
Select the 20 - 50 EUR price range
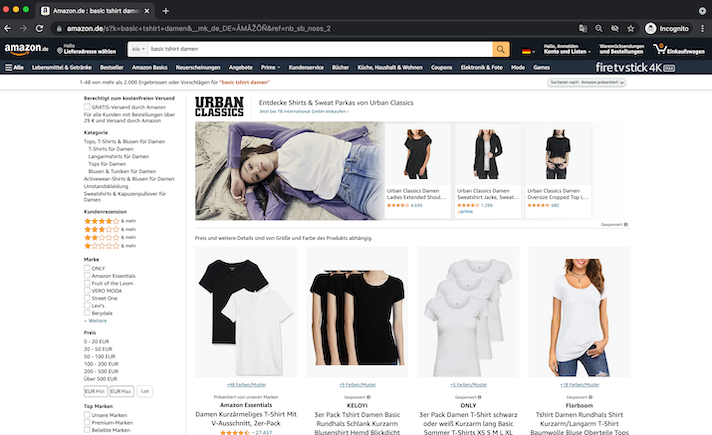tap(98, 350)
